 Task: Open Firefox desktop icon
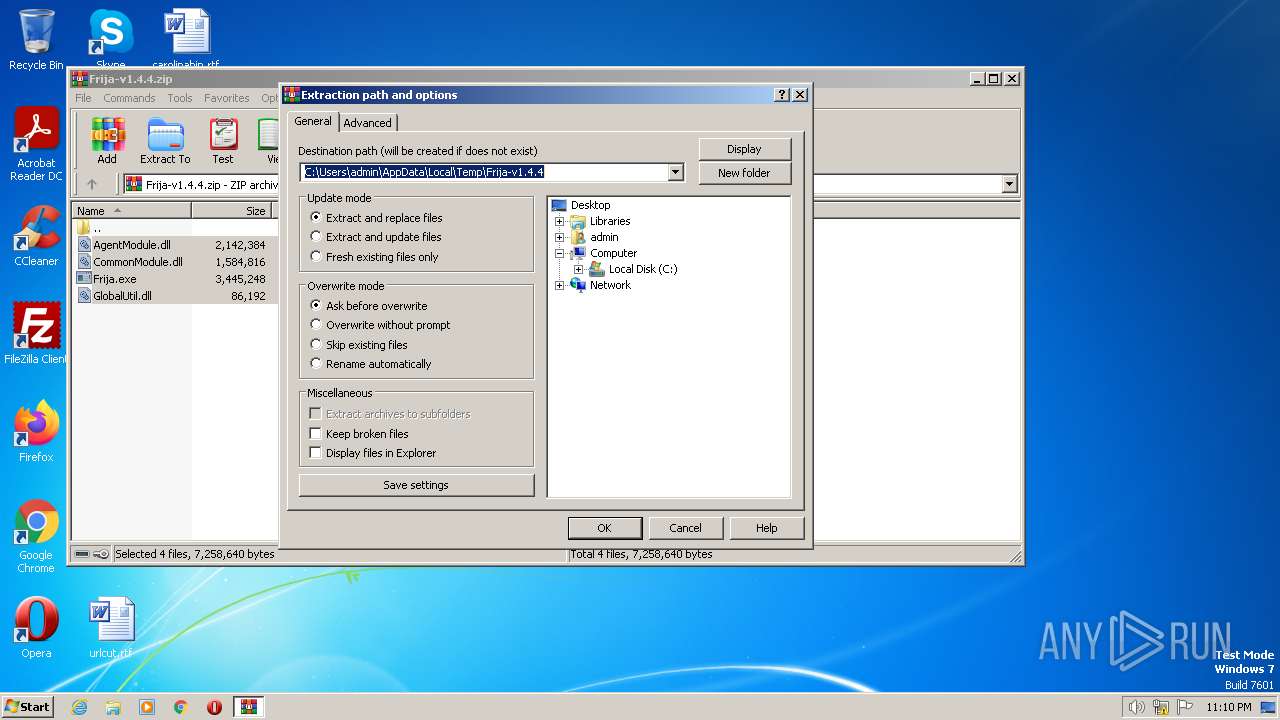[x=36, y=432]
